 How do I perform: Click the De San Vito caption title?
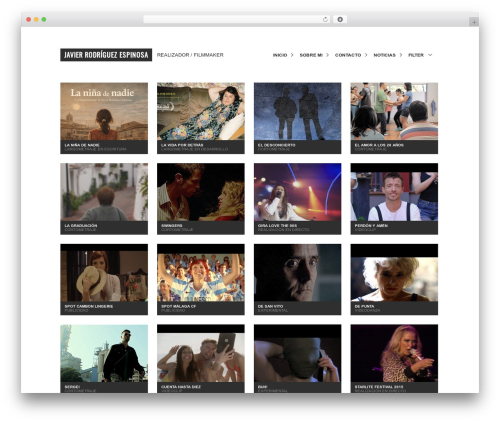(270, 306)
